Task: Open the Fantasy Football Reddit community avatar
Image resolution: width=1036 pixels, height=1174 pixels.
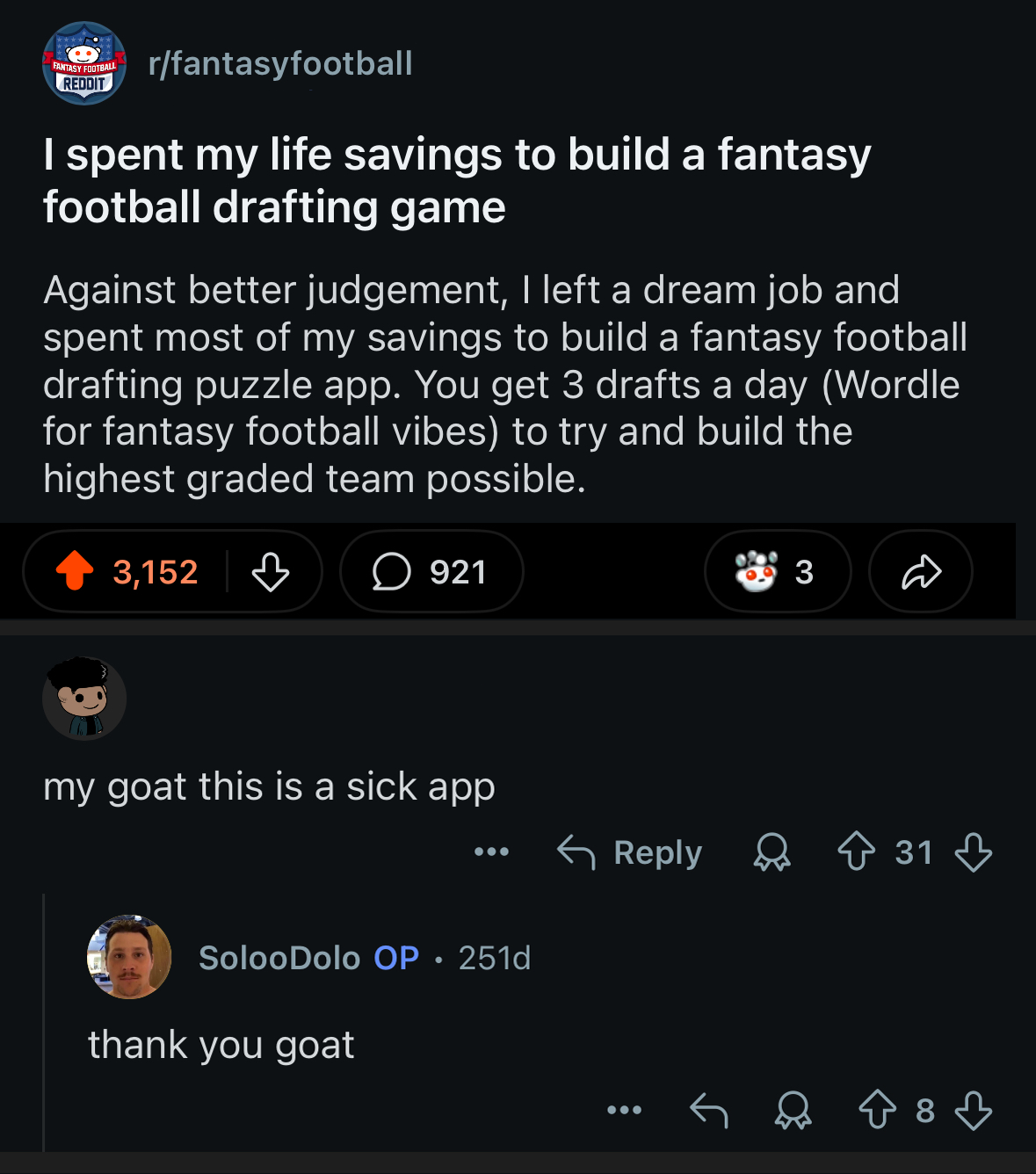Action: [84, 63]
